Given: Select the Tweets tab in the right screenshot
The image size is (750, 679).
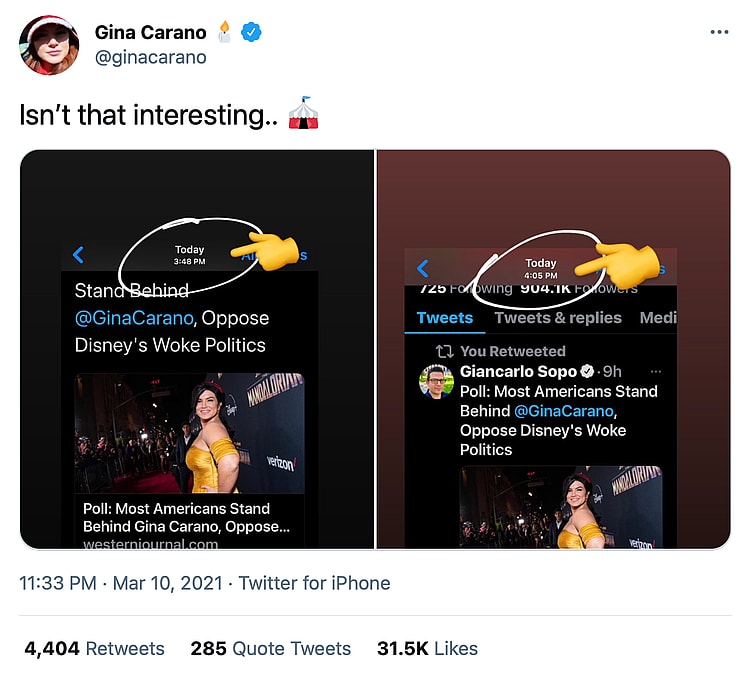Looking at the screenshot, I should pyautogui.click(x=444, y=318).
